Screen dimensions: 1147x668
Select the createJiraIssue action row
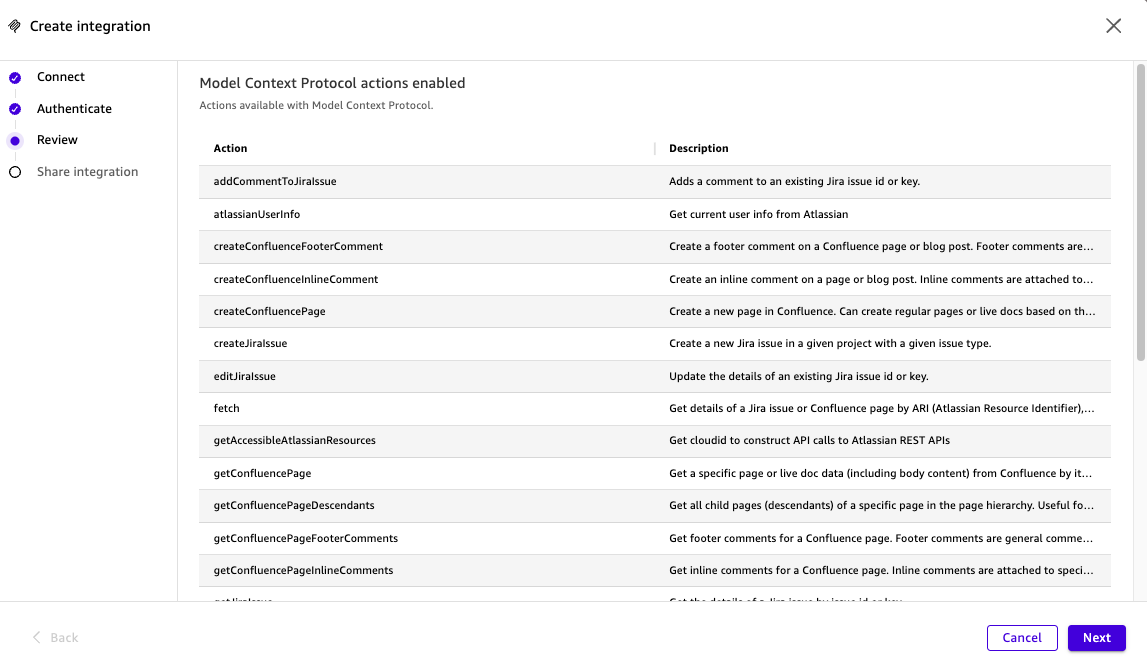[x=250, y=344]
